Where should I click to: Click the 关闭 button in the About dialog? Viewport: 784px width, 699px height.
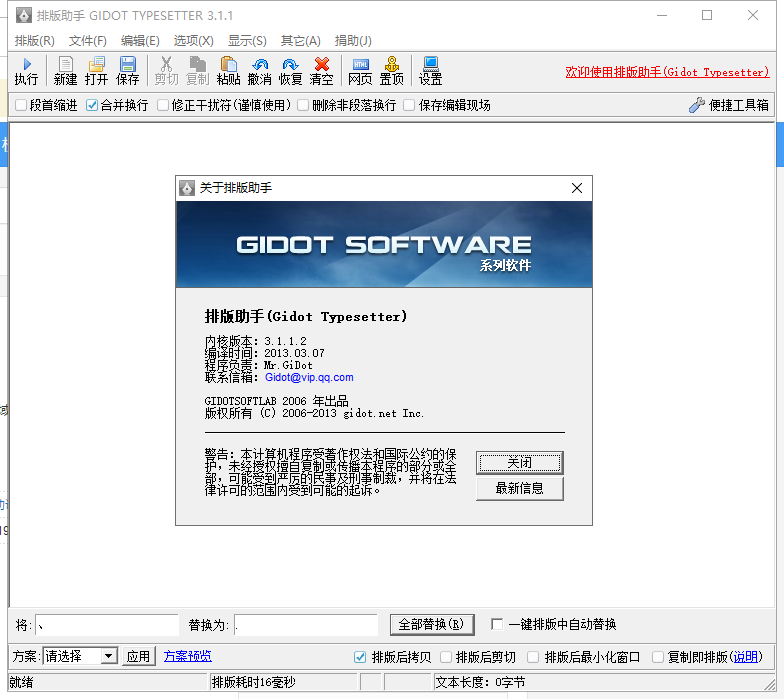(519, 462)
